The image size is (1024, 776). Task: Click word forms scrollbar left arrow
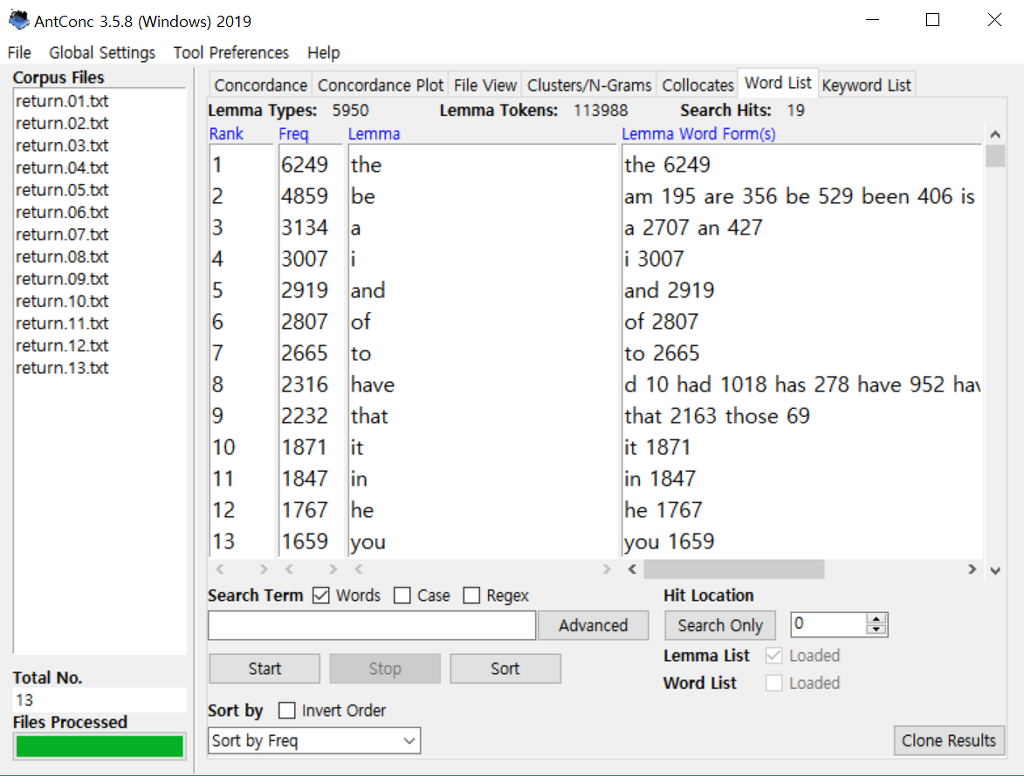tap(632, 570)
